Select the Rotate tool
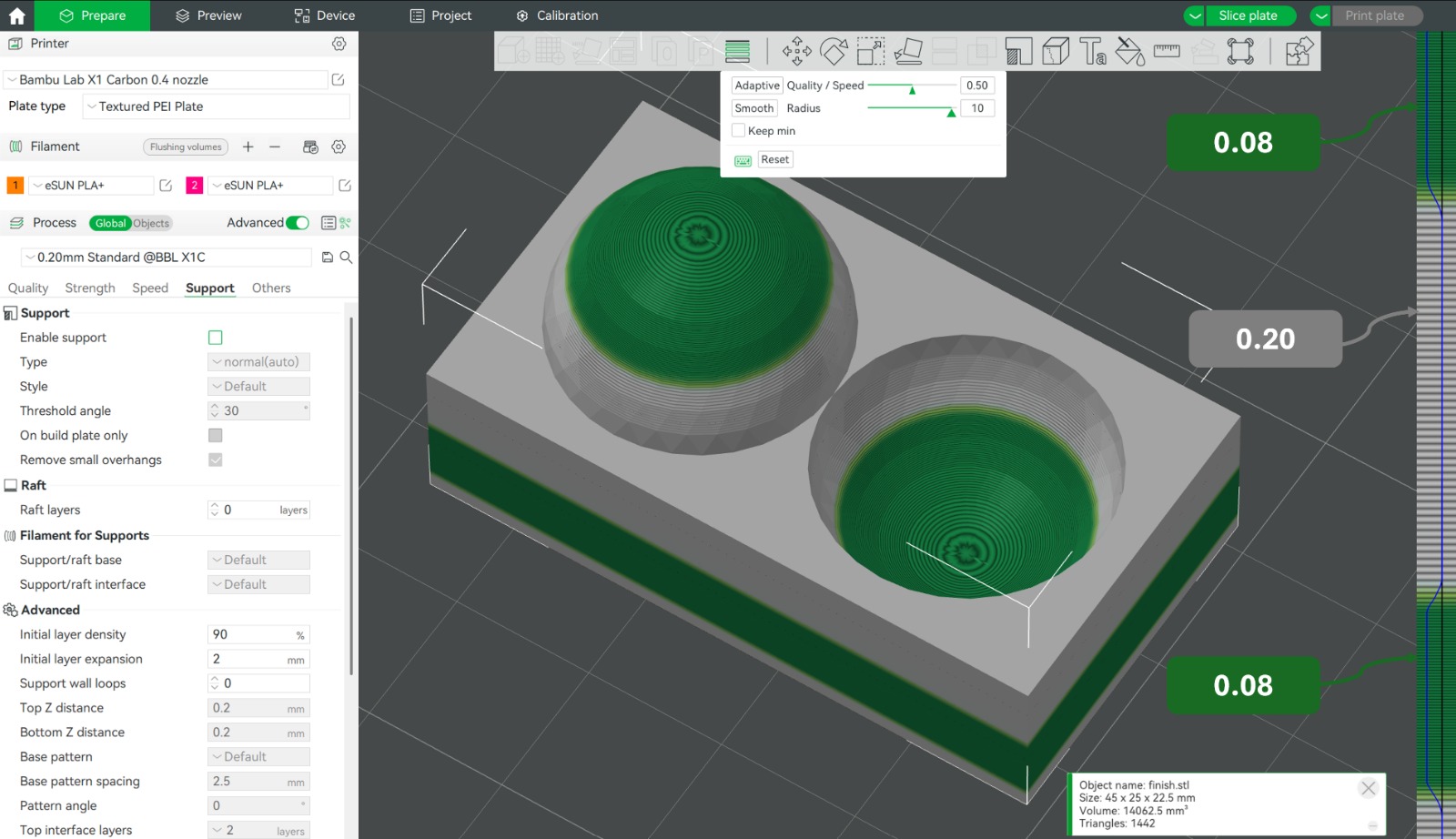 [x=834, y=52]
